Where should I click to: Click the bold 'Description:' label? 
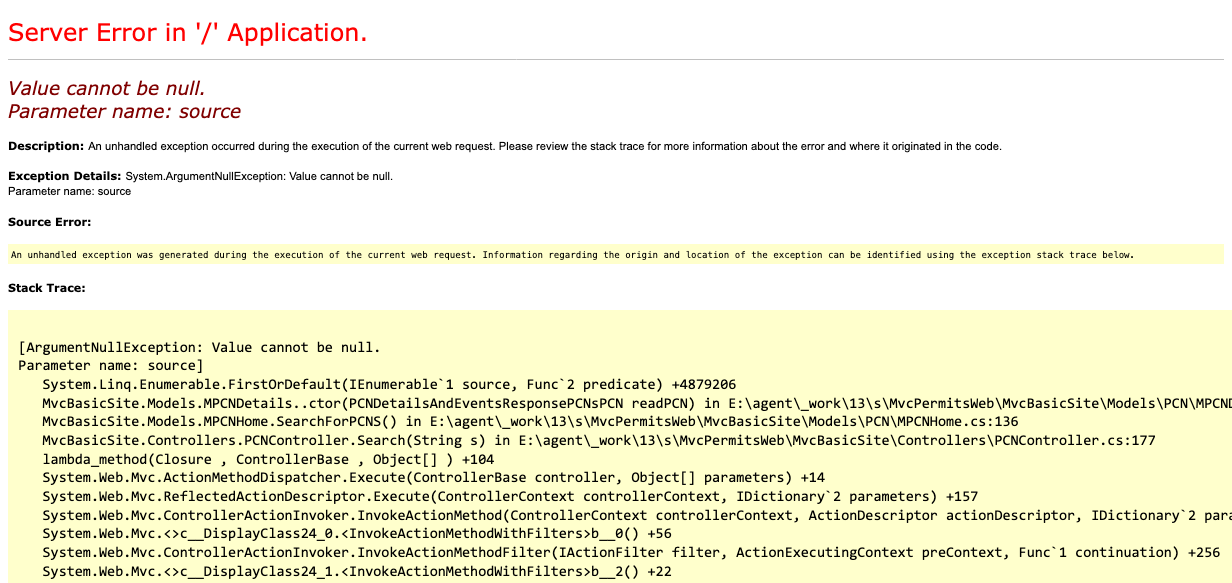coord(46,146)
